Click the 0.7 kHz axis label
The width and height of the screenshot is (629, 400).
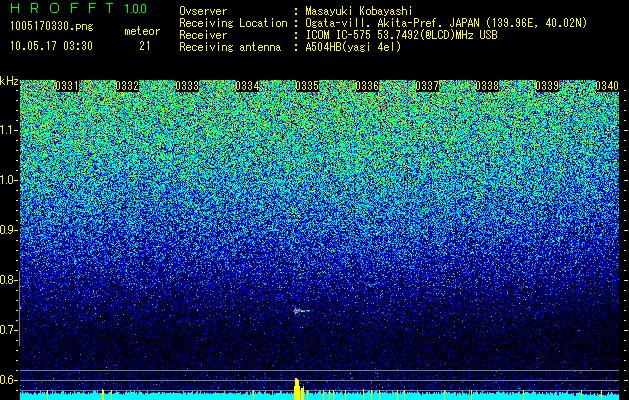(x=7, y=330)
